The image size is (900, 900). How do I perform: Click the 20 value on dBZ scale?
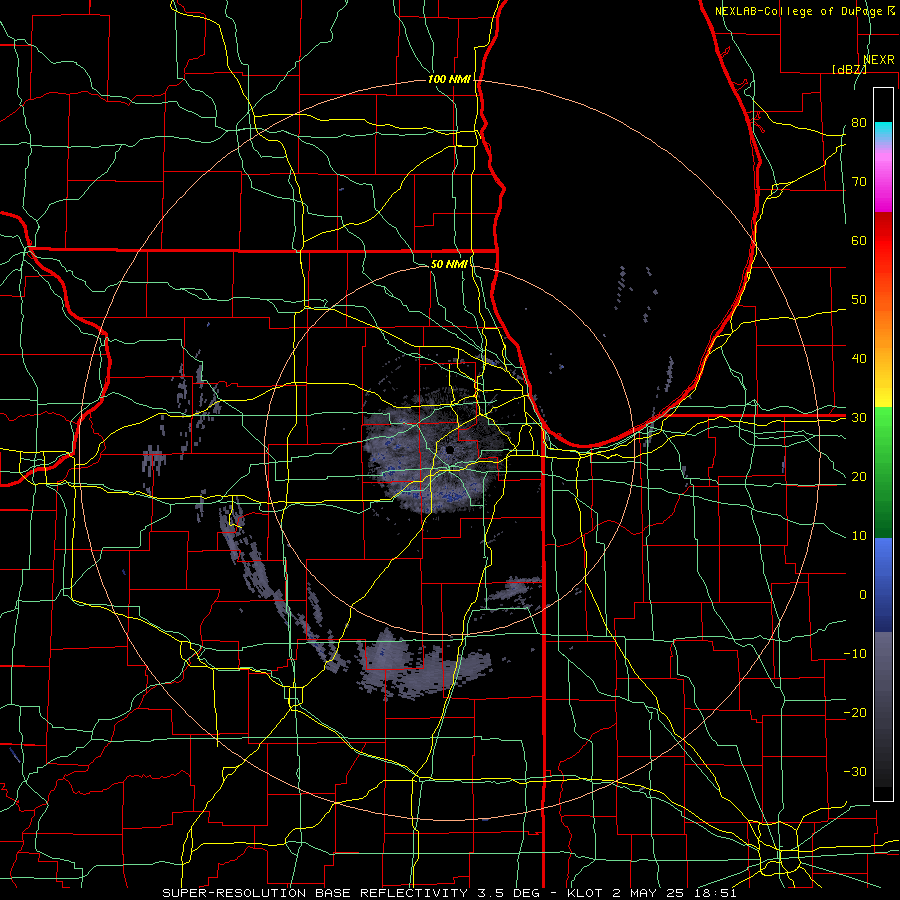(x=859, y=477)
